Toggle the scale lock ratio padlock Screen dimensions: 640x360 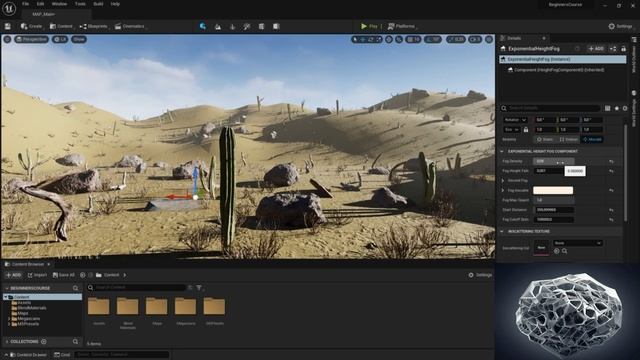click(x=526, y=130)
